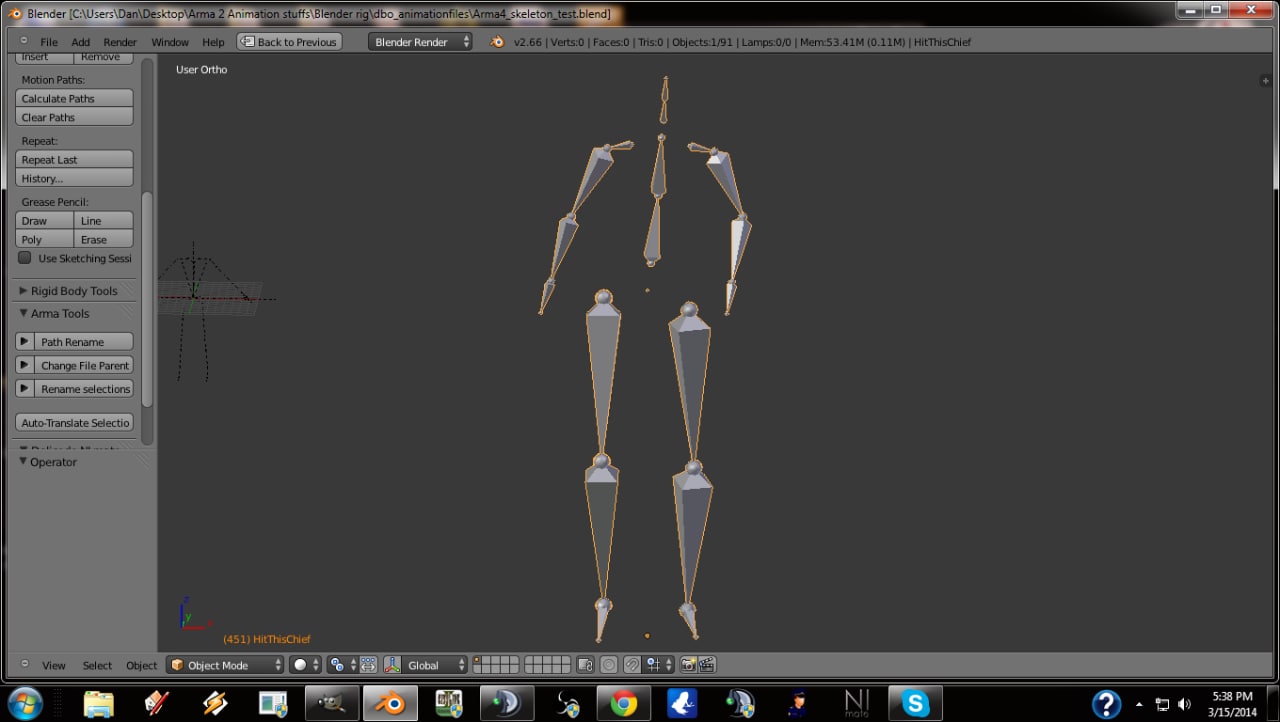Click the Blender taskbar icon
Viewport: 1280px width, 722px height.
(x=389, y=704)
